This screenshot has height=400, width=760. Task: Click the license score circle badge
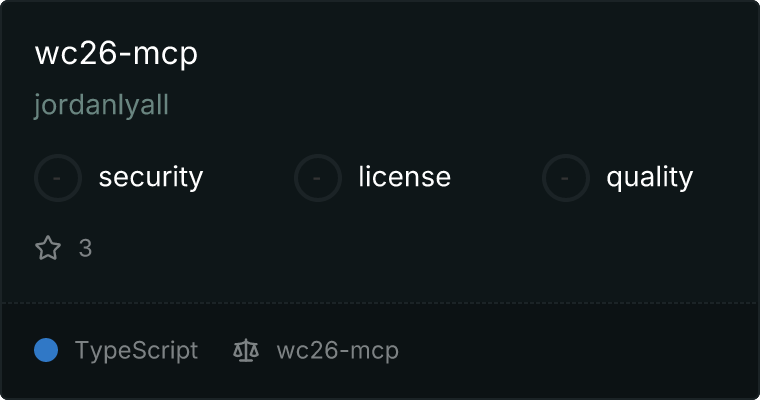tap(317, 178)
